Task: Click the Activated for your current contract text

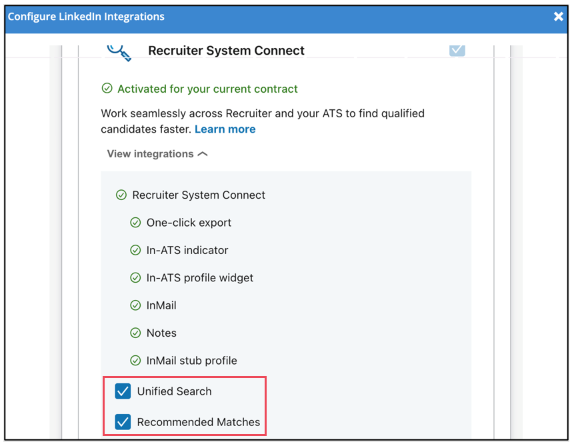Action: [x=207, y=89]
